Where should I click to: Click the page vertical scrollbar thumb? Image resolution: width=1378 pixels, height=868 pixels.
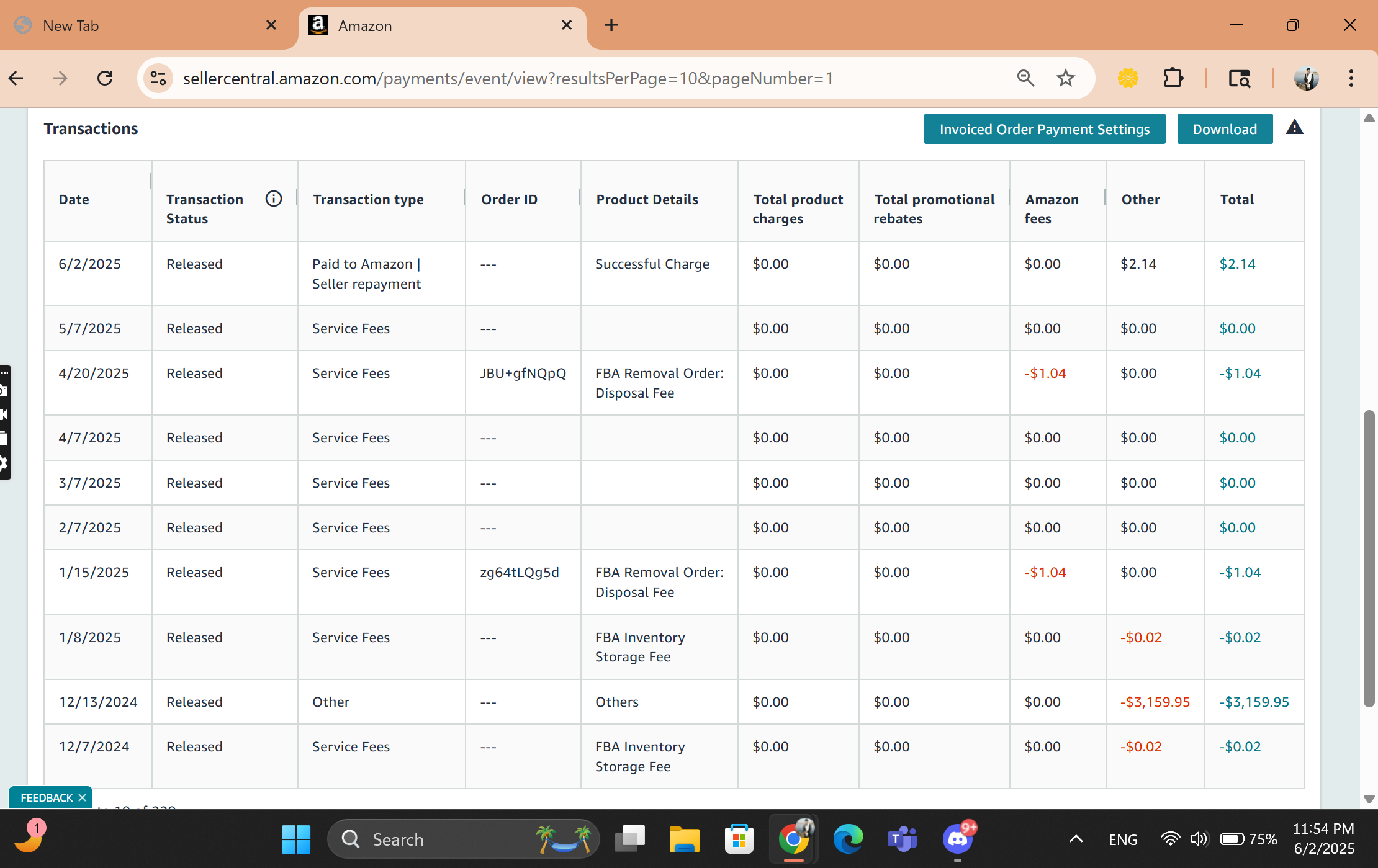point(1368,558)
